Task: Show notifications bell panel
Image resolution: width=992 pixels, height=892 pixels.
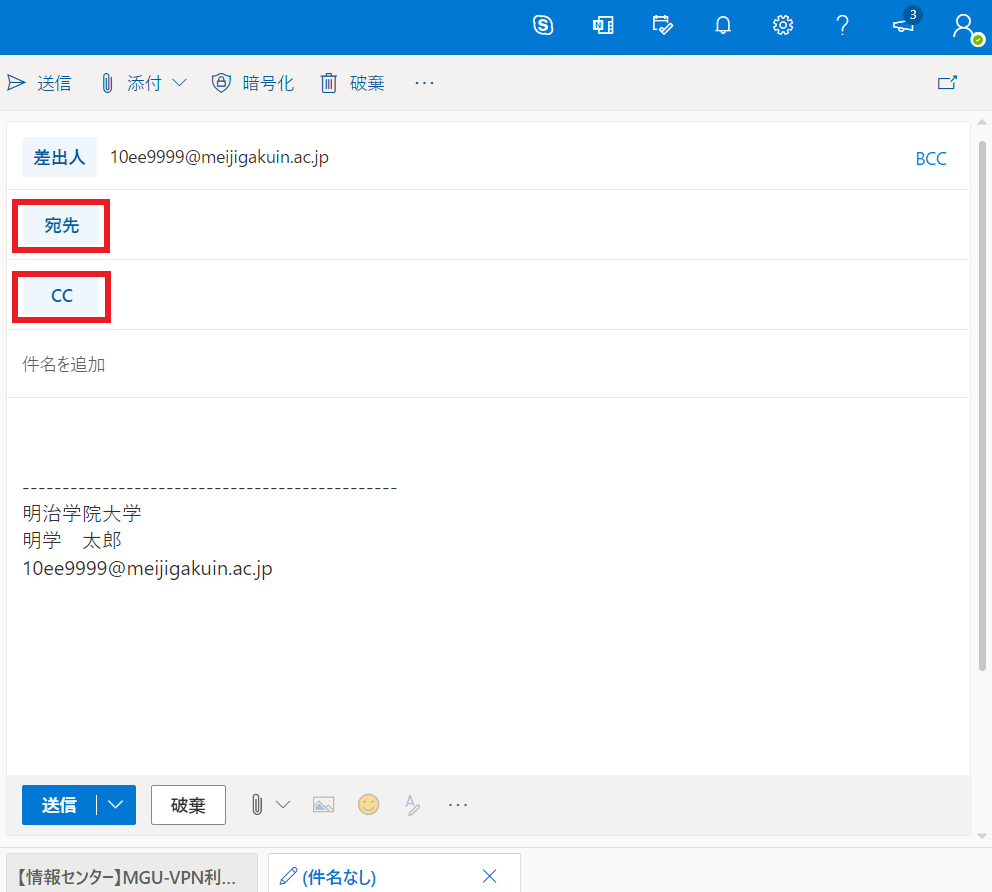Action: tap(723, 26)
